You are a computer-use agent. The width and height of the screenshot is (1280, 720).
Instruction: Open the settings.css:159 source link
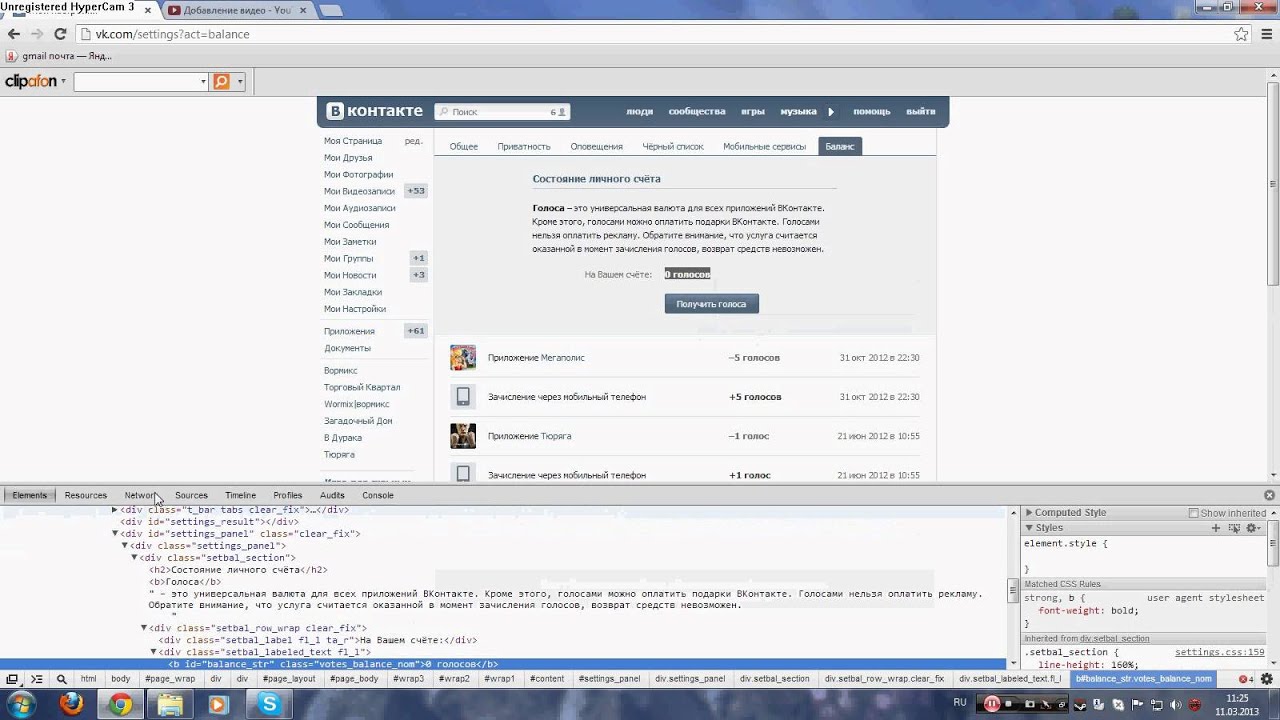(x=1220, y=652)
